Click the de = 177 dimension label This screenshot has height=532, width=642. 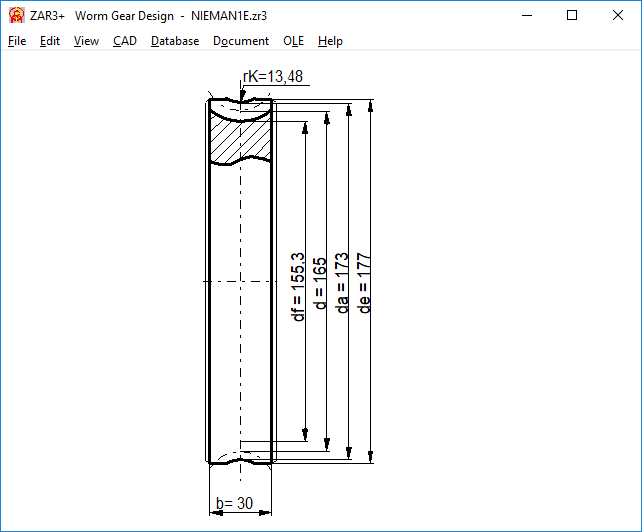365,283
